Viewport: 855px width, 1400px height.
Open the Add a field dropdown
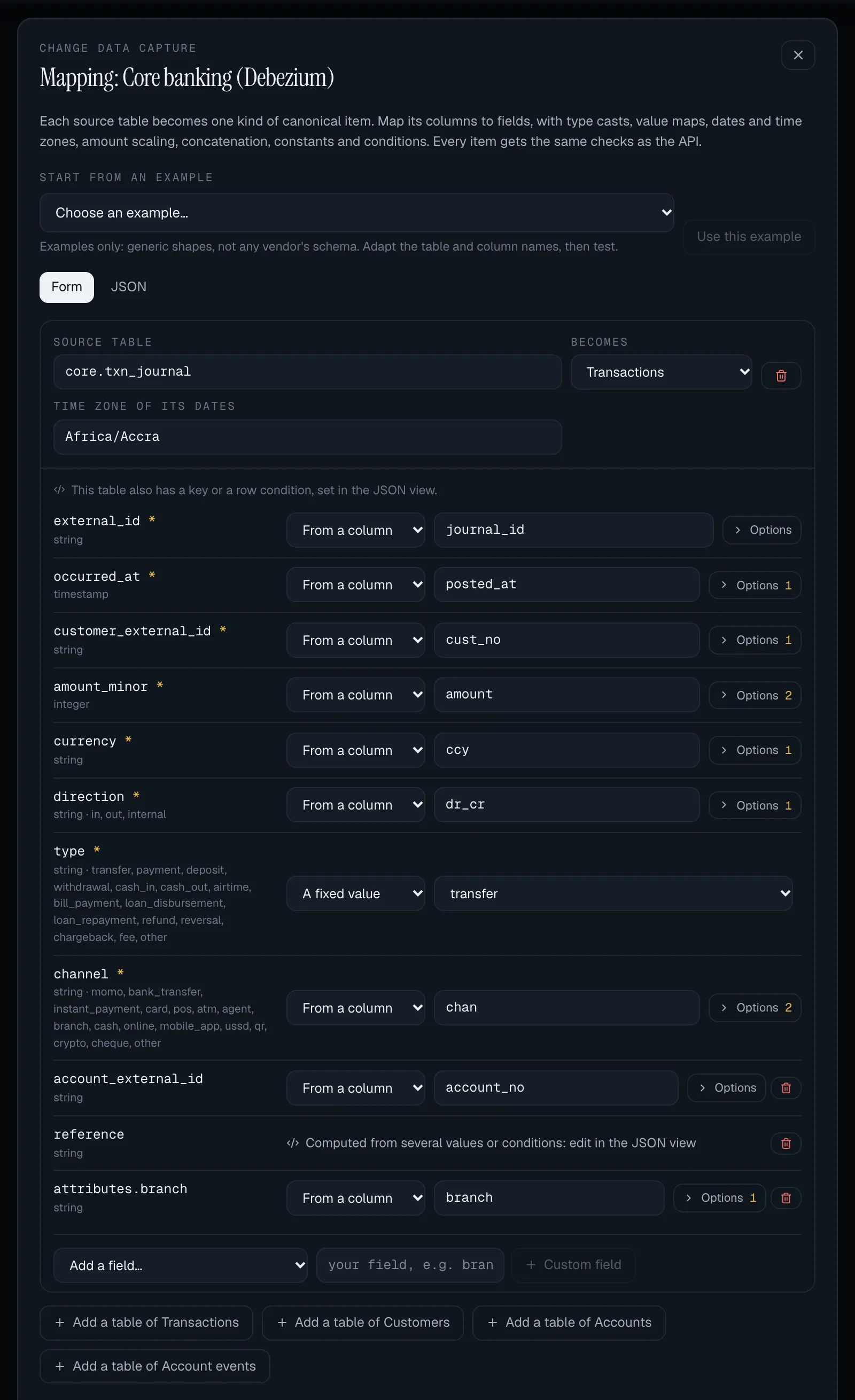[180, 1265]
